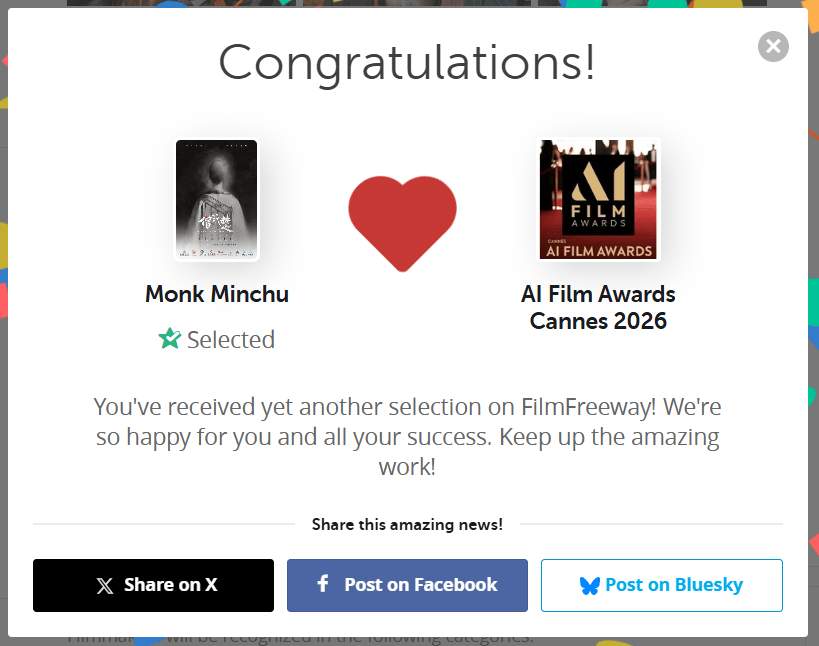This screenshot has height=646, width=819.
Task: Click the "Selected" status text
Action: click(231, 340)
